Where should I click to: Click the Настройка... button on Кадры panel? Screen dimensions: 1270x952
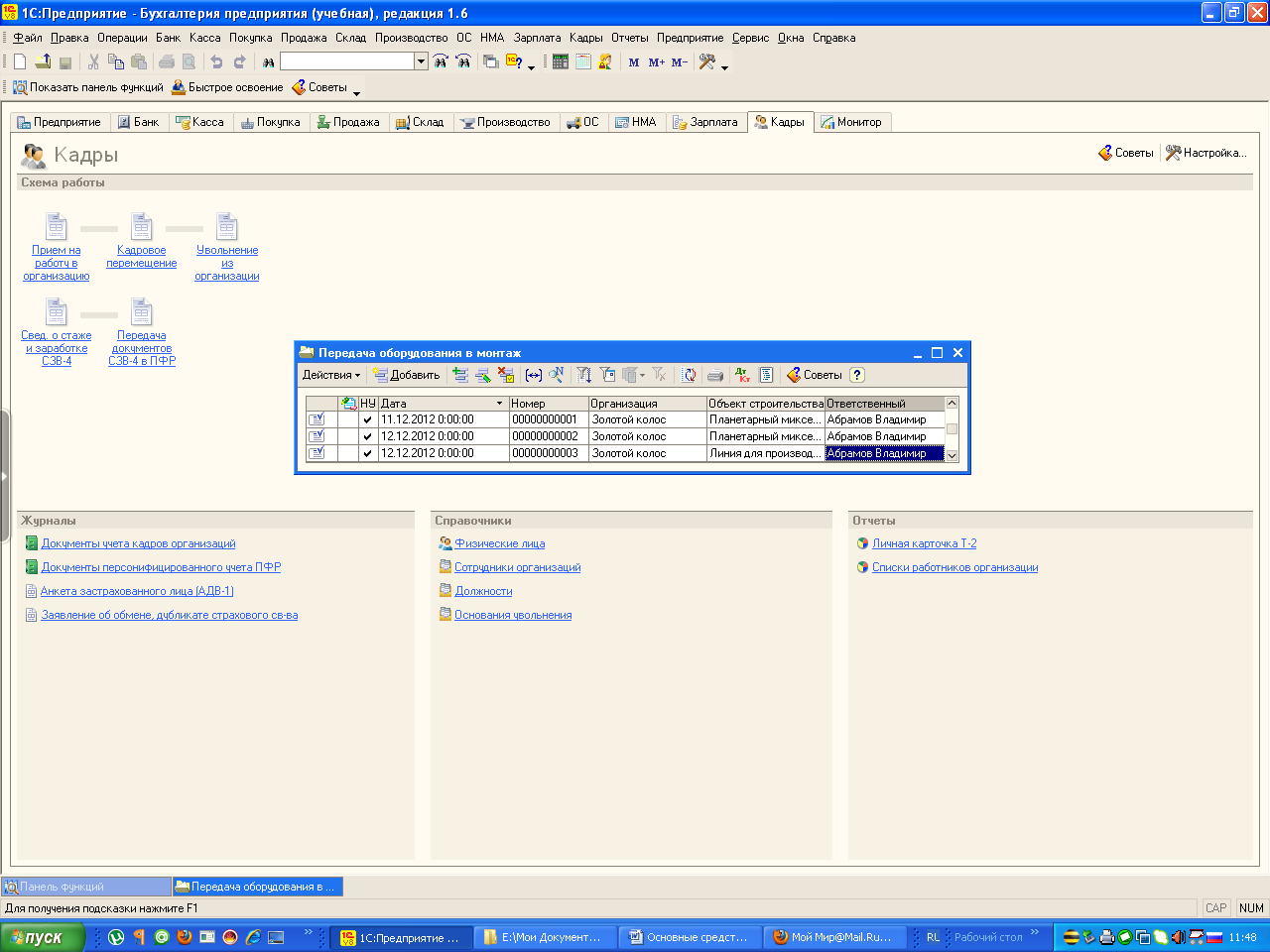1206,153
